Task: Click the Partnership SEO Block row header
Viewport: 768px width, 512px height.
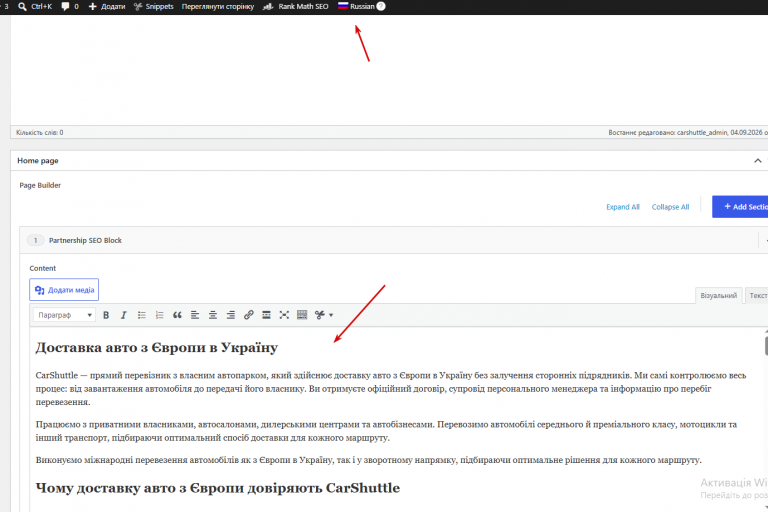Action: [x=394, y=240]
